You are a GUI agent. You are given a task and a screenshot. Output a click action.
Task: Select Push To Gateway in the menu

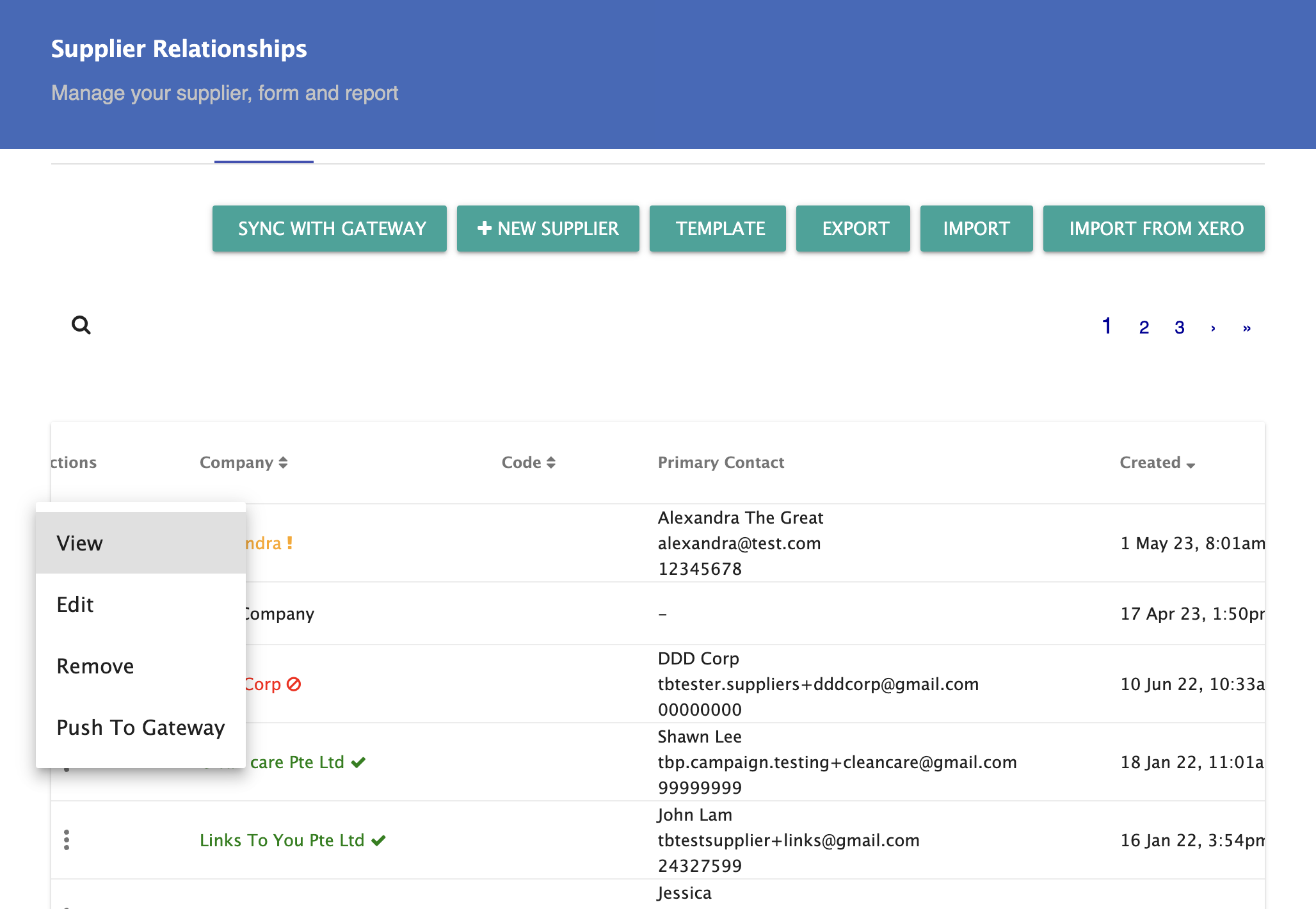[x=141, y=727]
